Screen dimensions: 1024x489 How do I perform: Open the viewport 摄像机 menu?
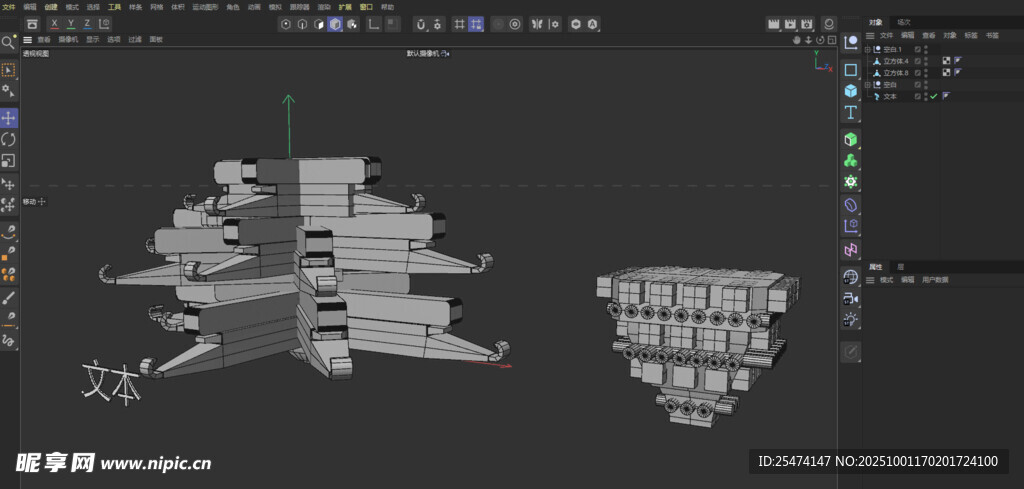(x=68, y=40)
